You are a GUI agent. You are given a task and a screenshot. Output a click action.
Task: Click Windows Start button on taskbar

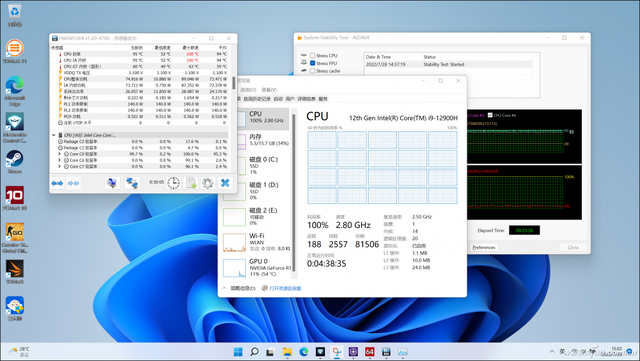pos(238,352)
